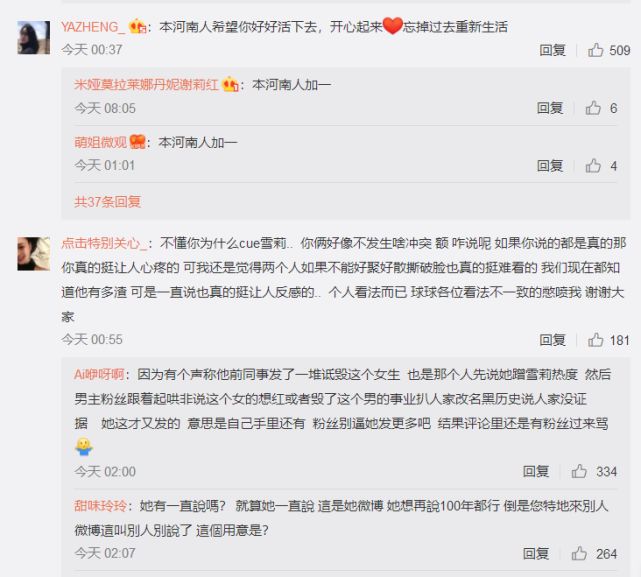Viewport: 641px width, 577px height.
Task: Reply to Ai咿呀啊's comment at 02:00
Action: (x=536, y=471)
